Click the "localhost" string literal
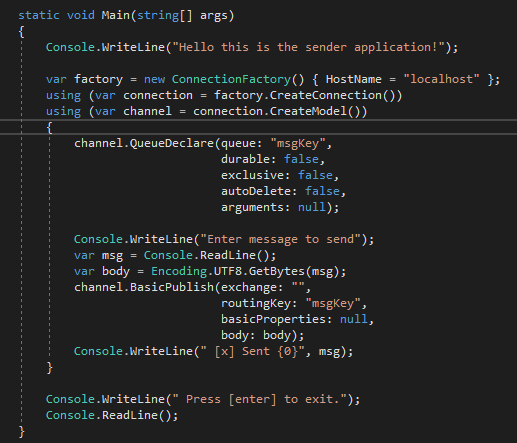This screenshot has width=517, height=443. (x=441, y=79)
